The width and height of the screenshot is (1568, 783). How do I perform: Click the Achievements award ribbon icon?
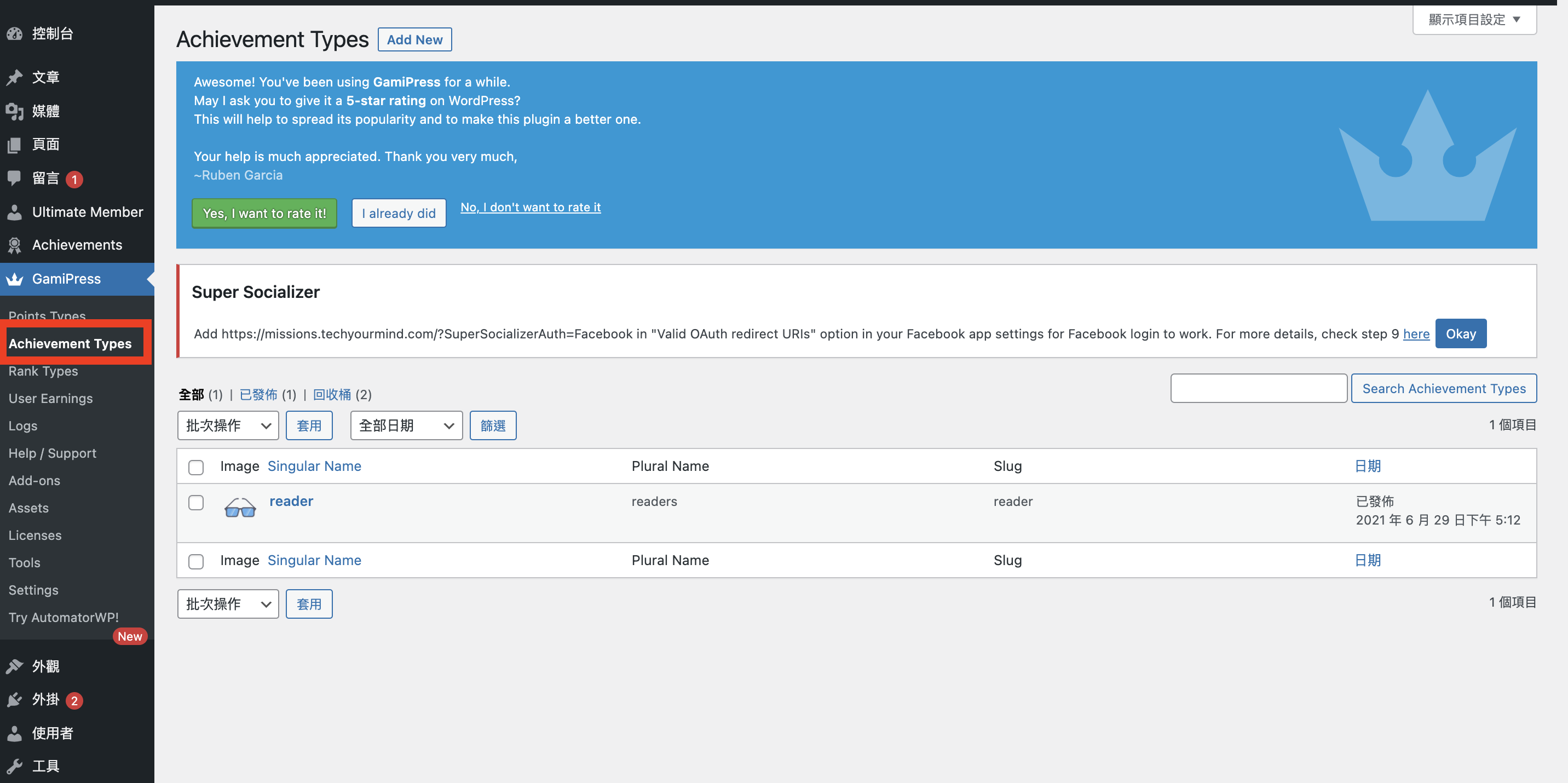click(x=15, y=245)
